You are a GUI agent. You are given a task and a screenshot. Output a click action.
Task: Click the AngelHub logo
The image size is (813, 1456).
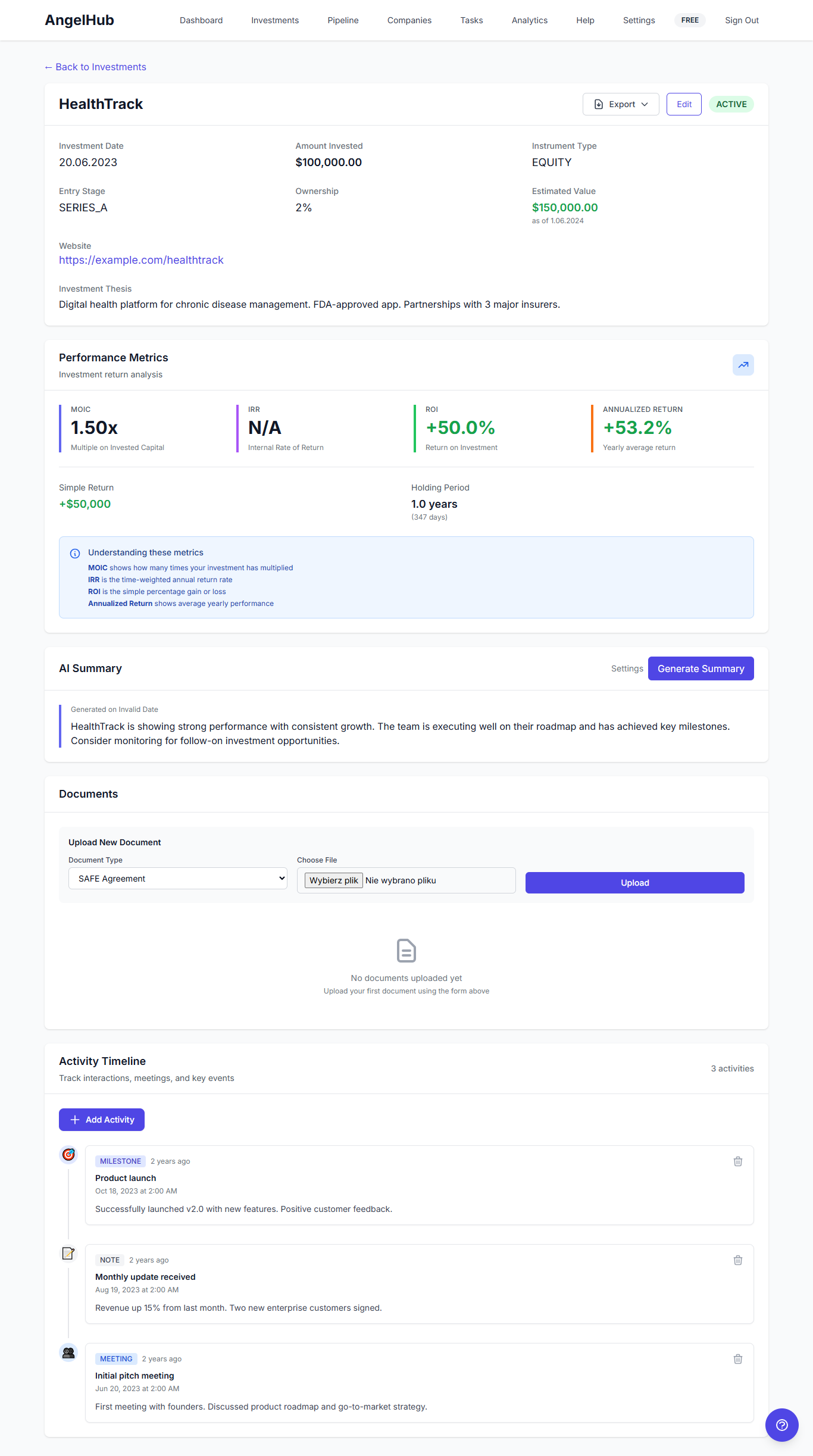[80, 20]
